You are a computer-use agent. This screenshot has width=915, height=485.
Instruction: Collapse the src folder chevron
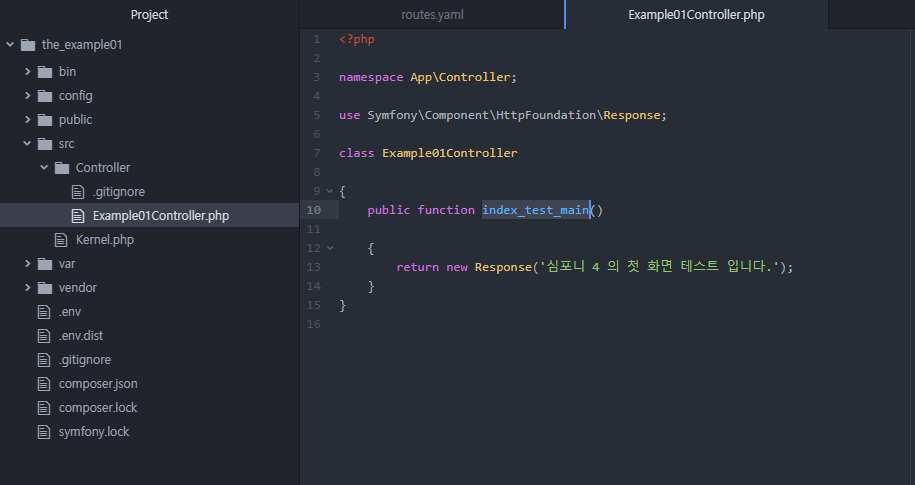(x=27, y=144)
